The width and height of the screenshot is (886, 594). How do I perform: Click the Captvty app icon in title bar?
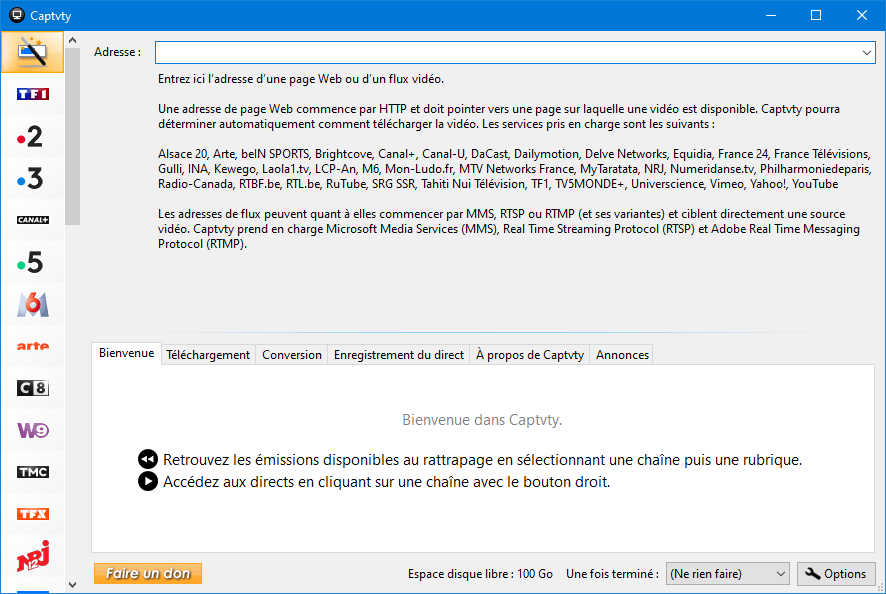(17, 15)
